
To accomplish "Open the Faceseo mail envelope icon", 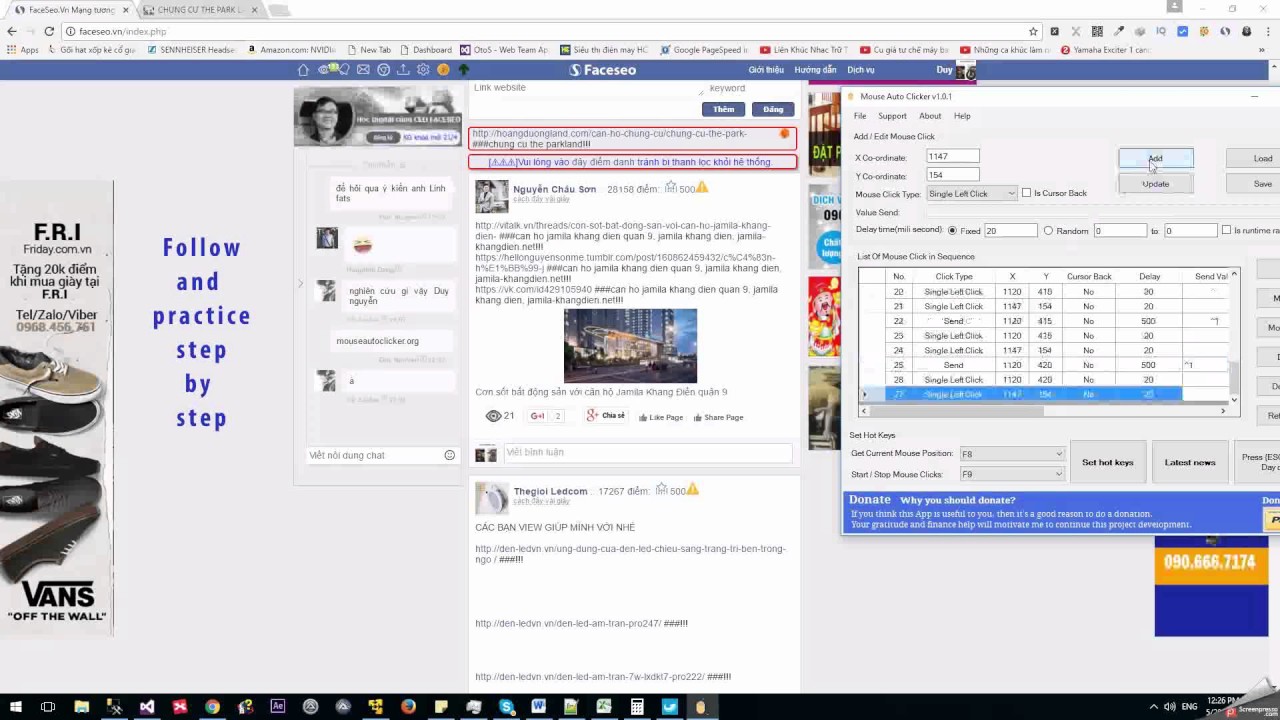I will [x=363, y=70].
